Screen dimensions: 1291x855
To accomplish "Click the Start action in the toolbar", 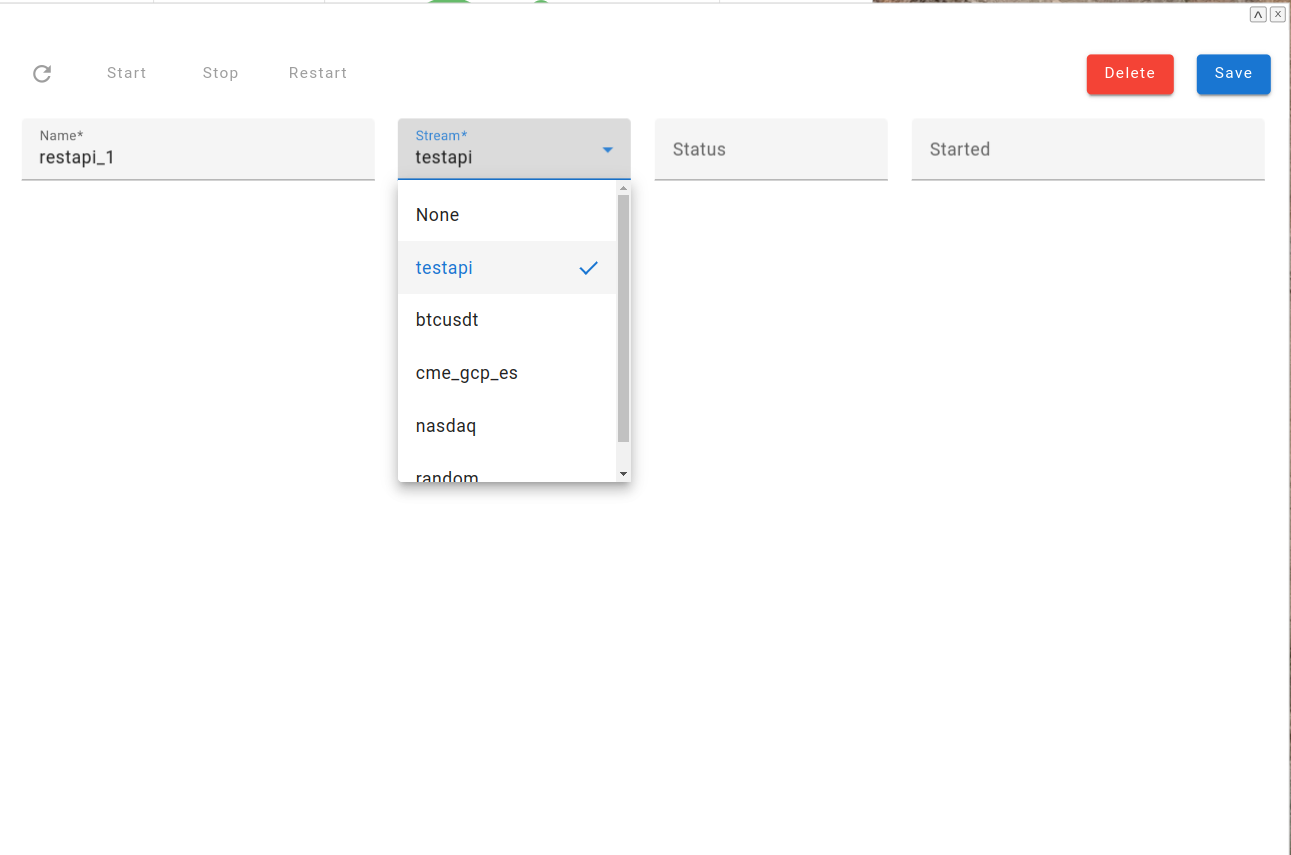I will (x=126, y=72).
